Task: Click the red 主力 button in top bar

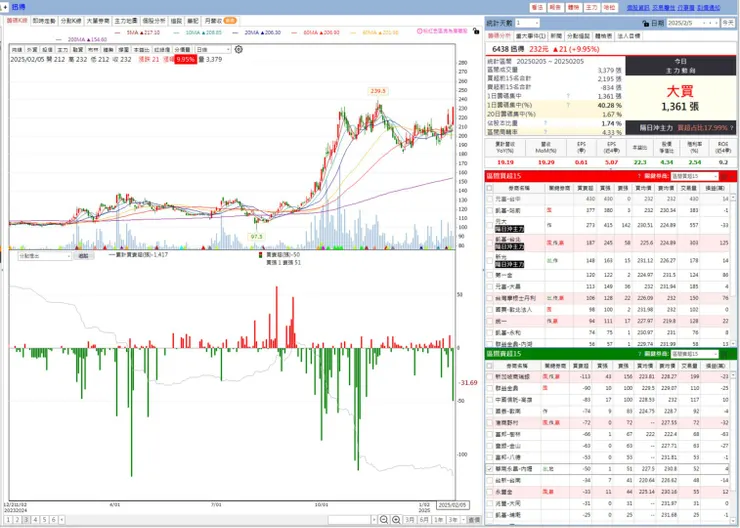Action: pyautogui.click(x=592, y=8)
